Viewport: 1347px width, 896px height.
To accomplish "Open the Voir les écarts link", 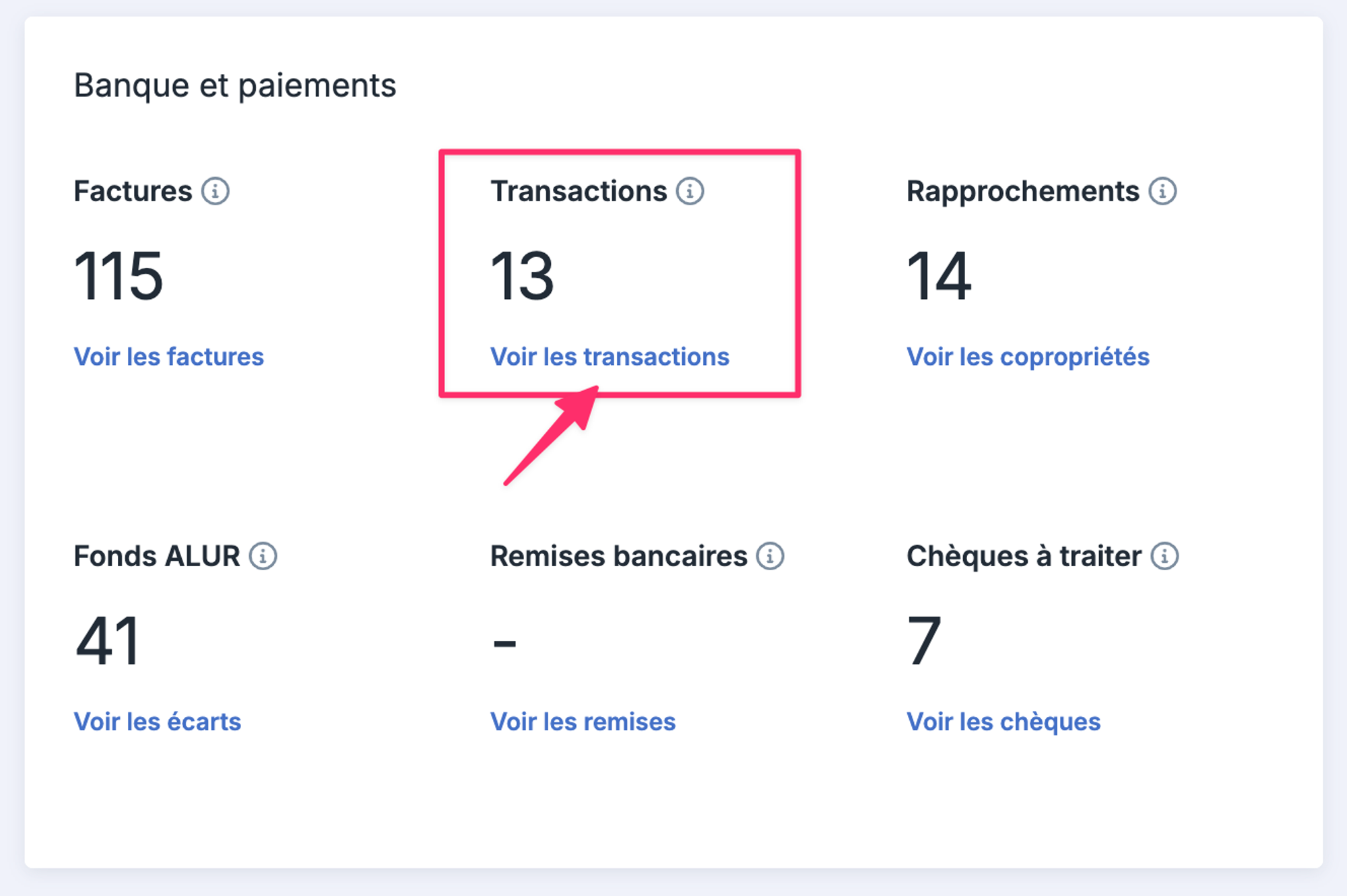I will [x=157, y=722].
